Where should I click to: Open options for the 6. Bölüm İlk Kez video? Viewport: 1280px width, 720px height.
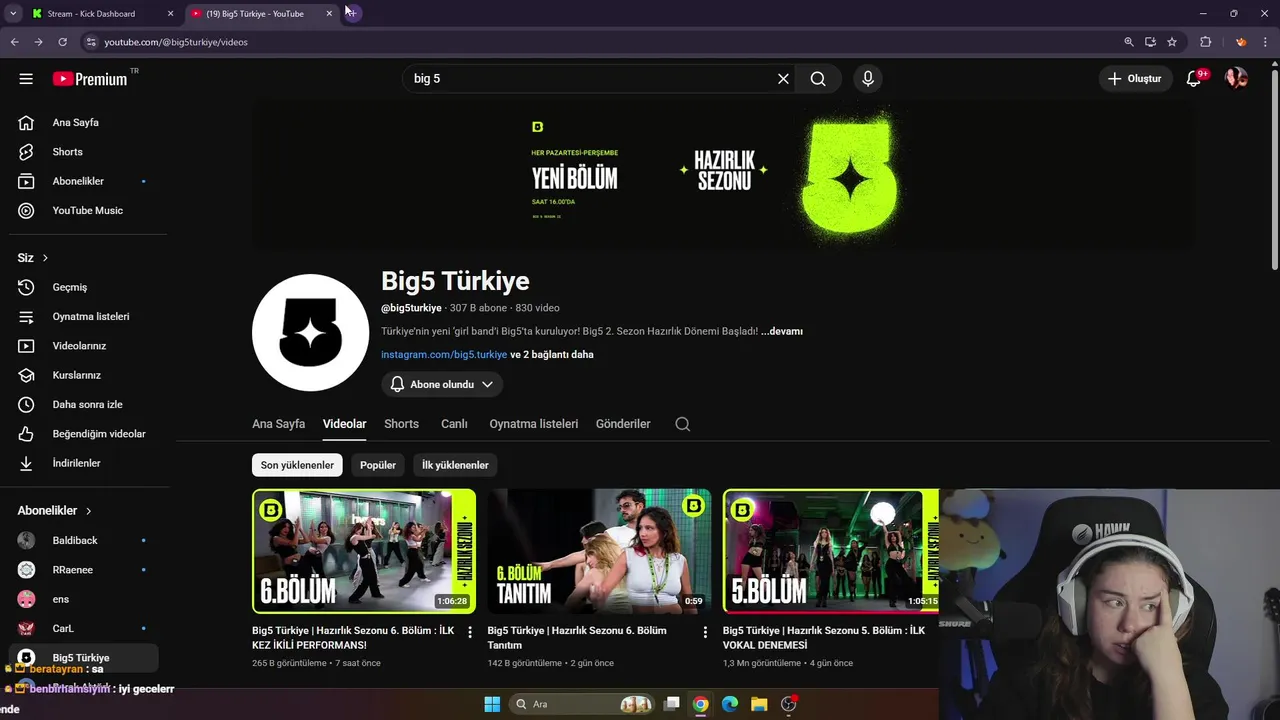point(470,632)
